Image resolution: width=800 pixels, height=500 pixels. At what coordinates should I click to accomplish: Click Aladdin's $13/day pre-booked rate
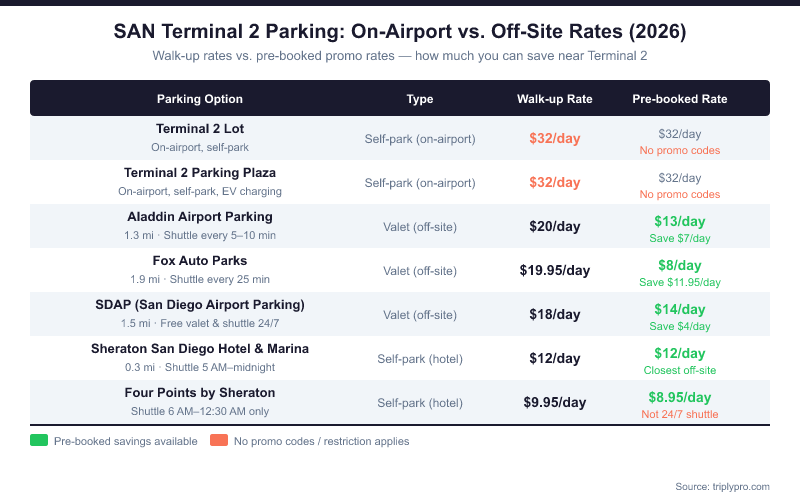tap(680, 222)
